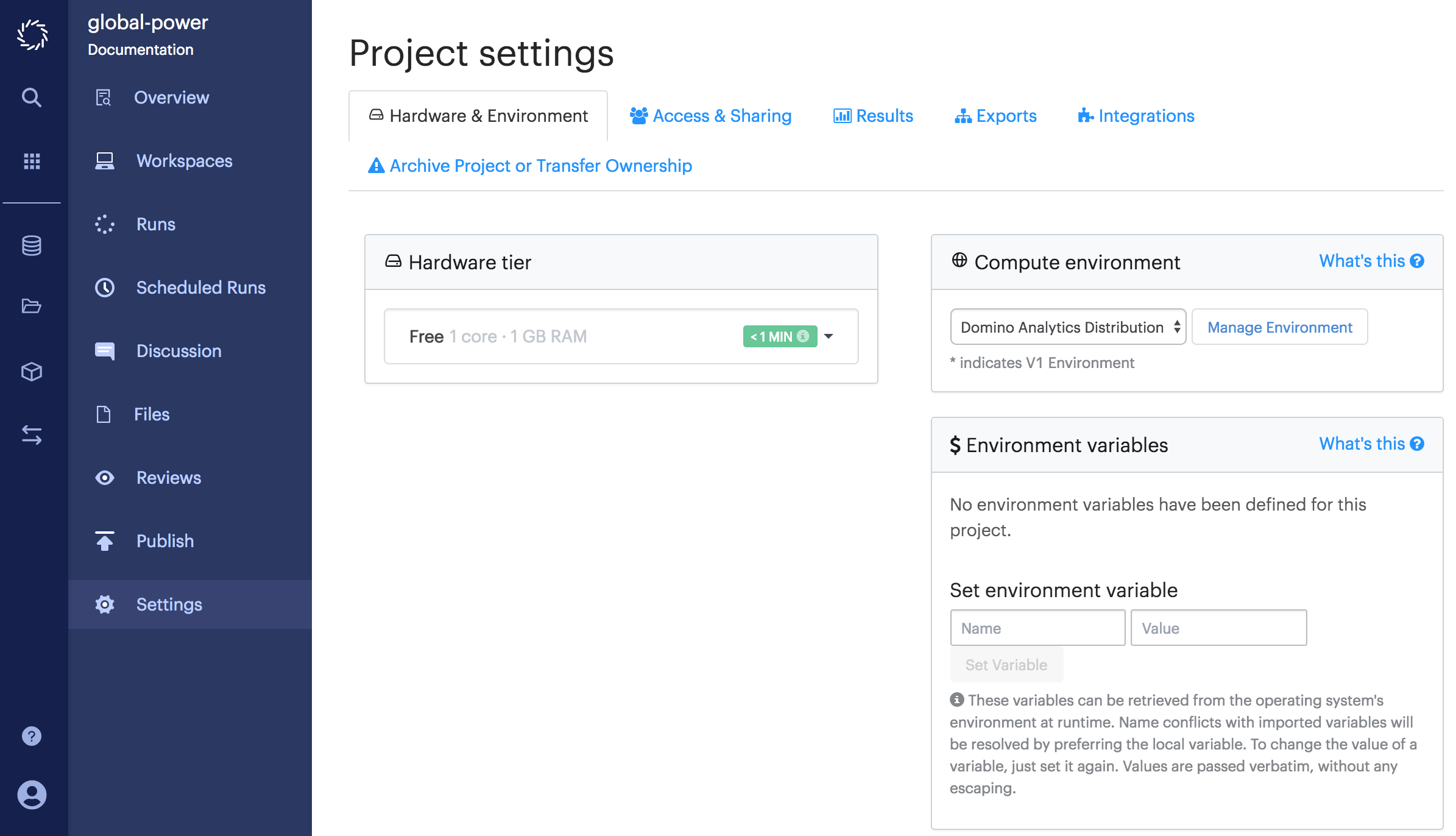
Task: Open the Exports tab
Action: (x=996, y=116)
